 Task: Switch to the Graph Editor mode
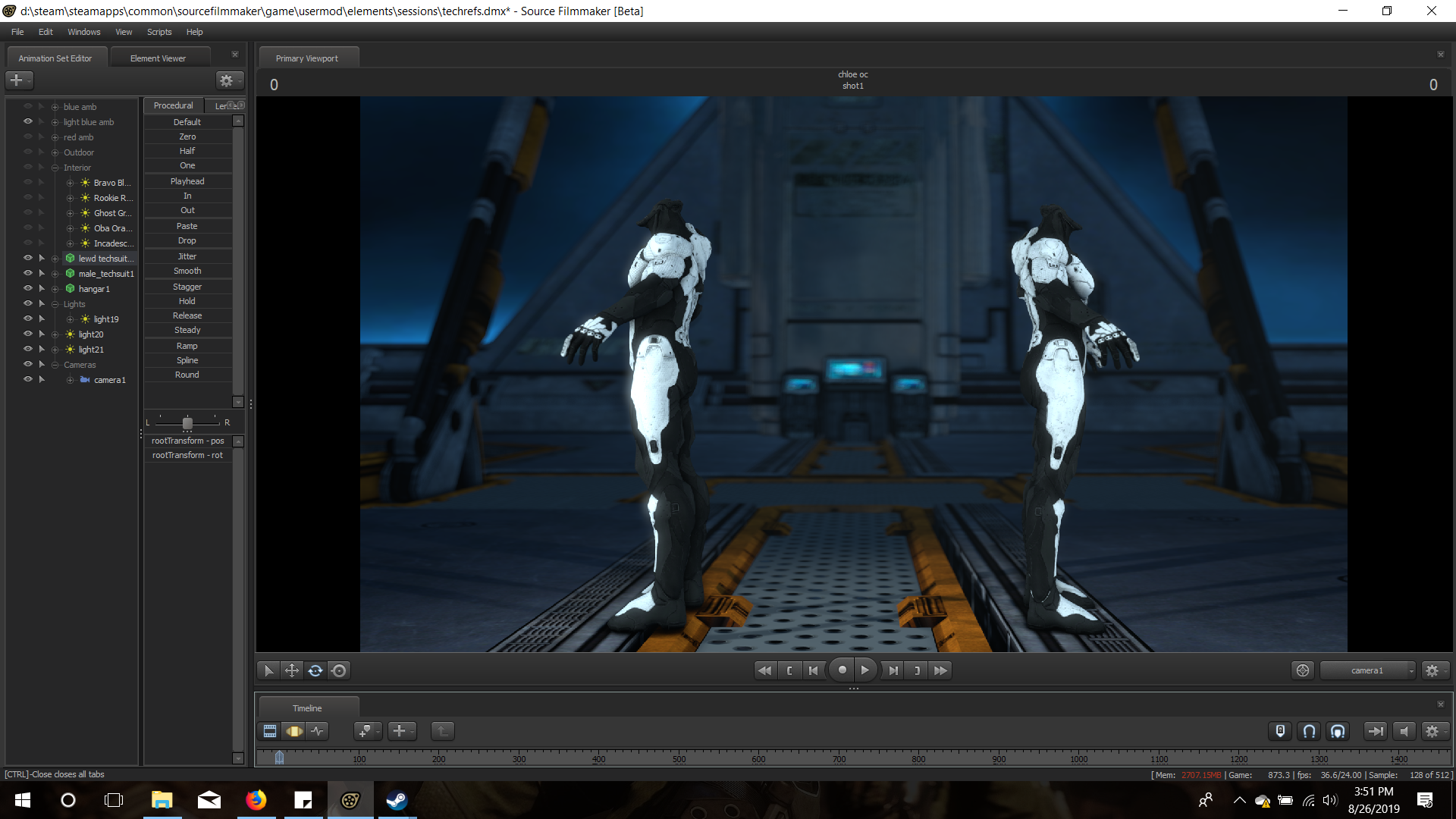tap(318, 731)
